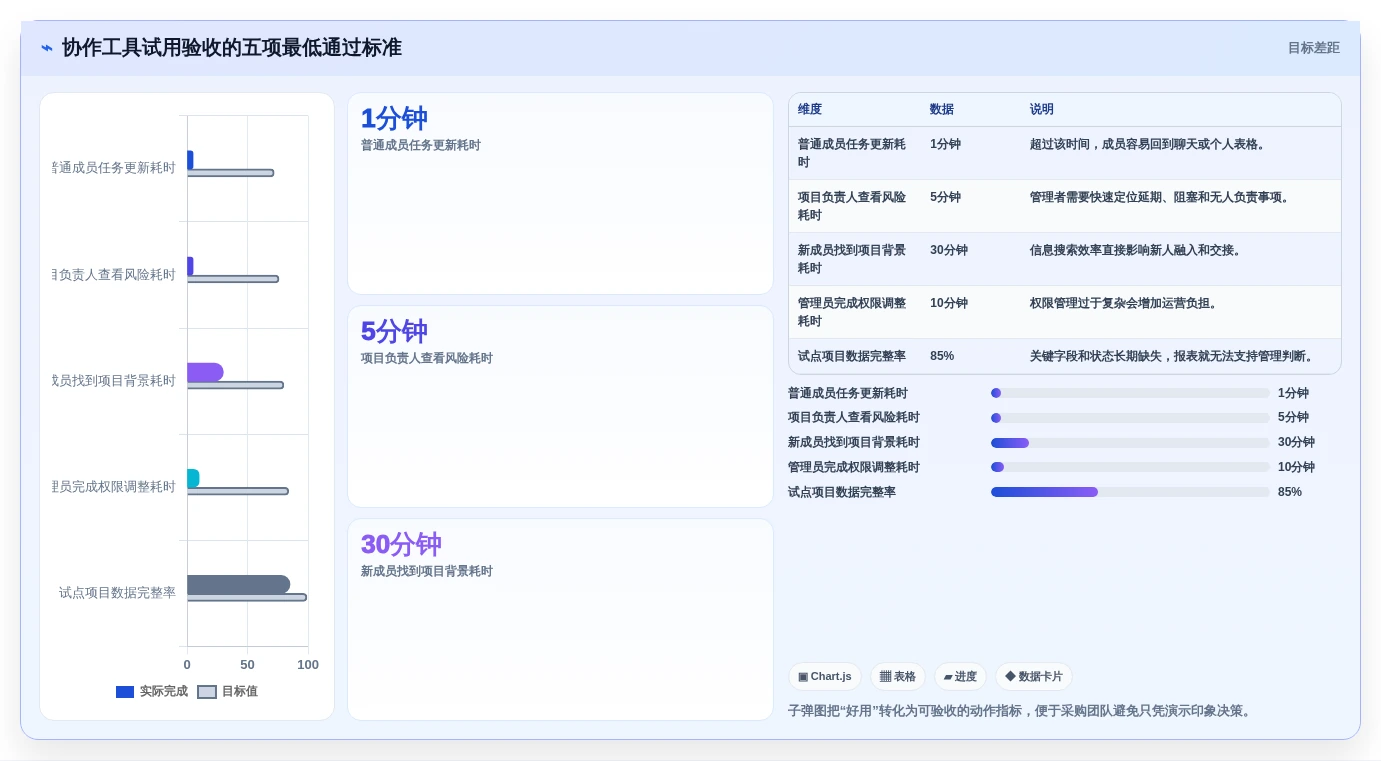Screen dimensions: 1381x761
Task: Click the 试点项目数据完整率 progress bar
Action: point(1130,492)
